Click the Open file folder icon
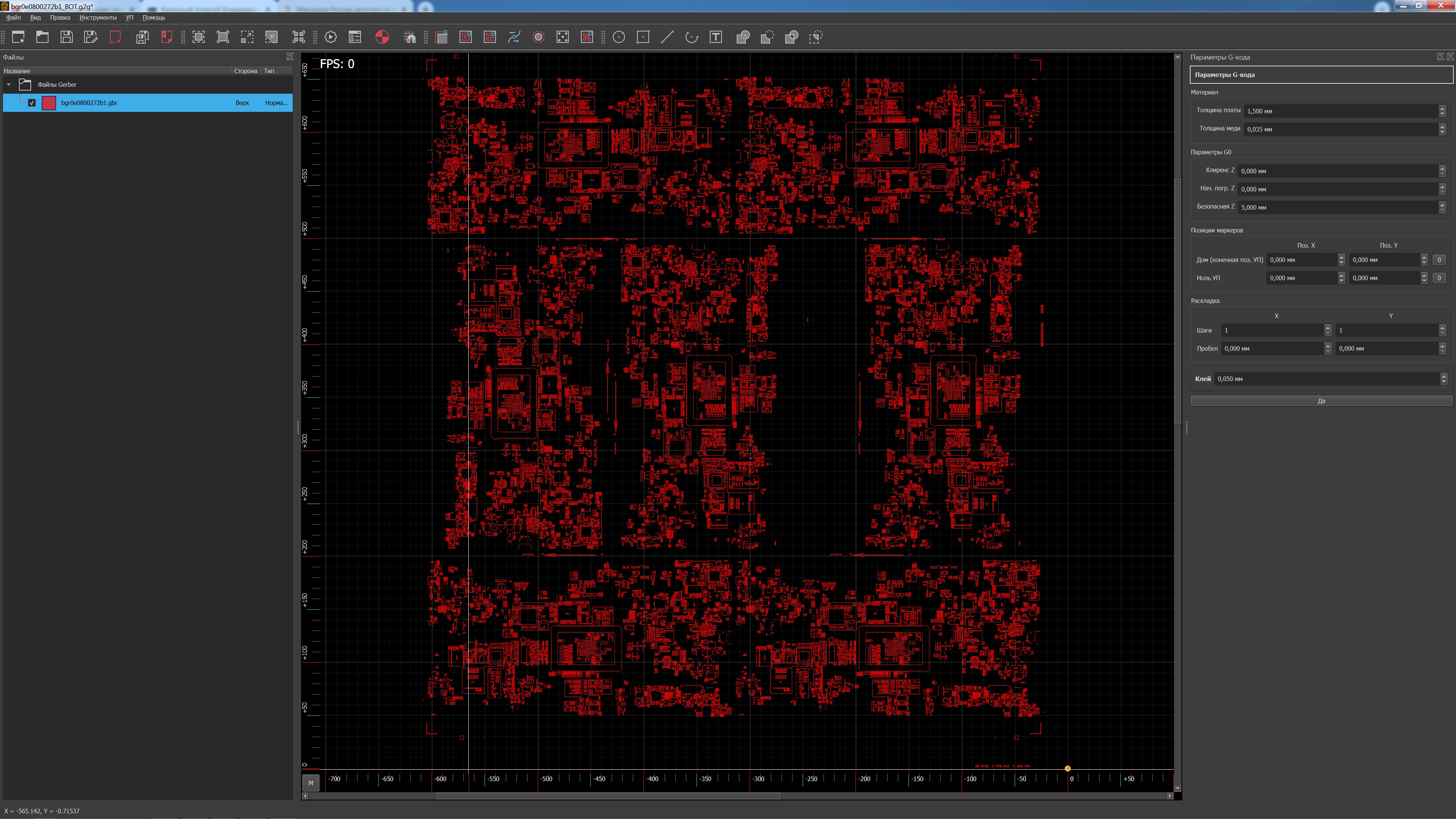The height and width of the screenshot is (819, 1456). click(x=42, y=37)
